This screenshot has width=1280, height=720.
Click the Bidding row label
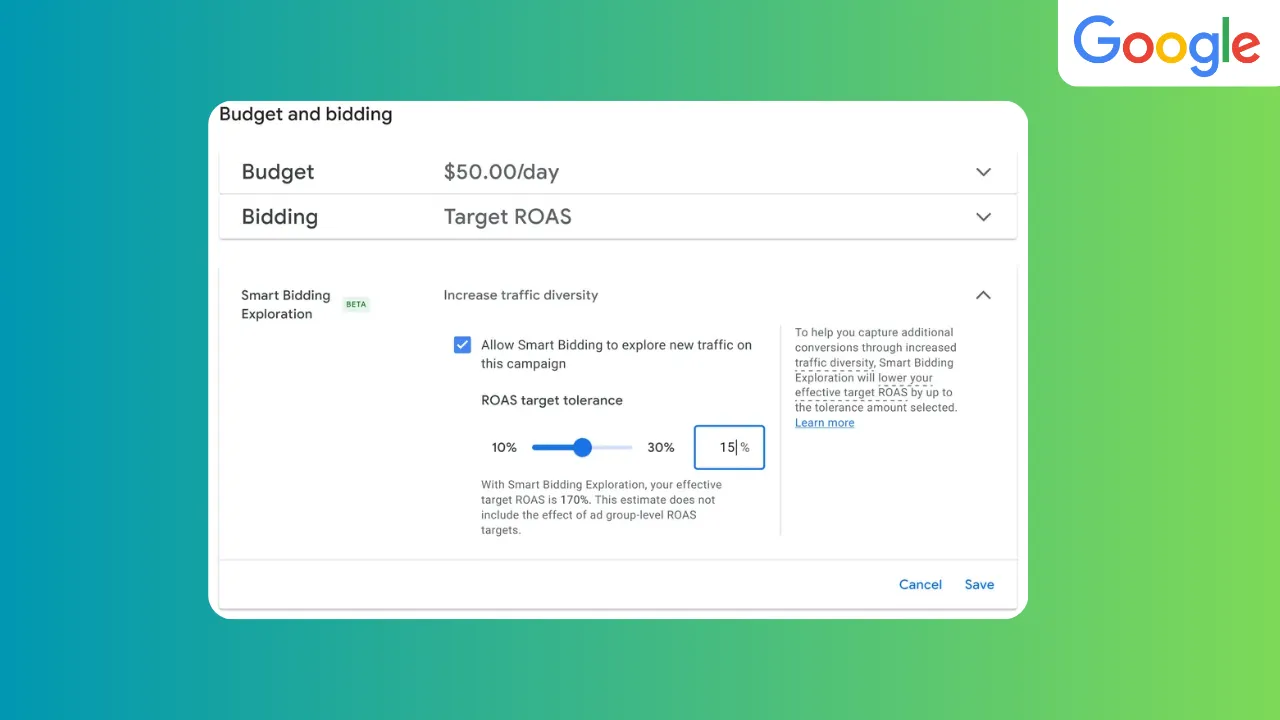pos(280,217)
